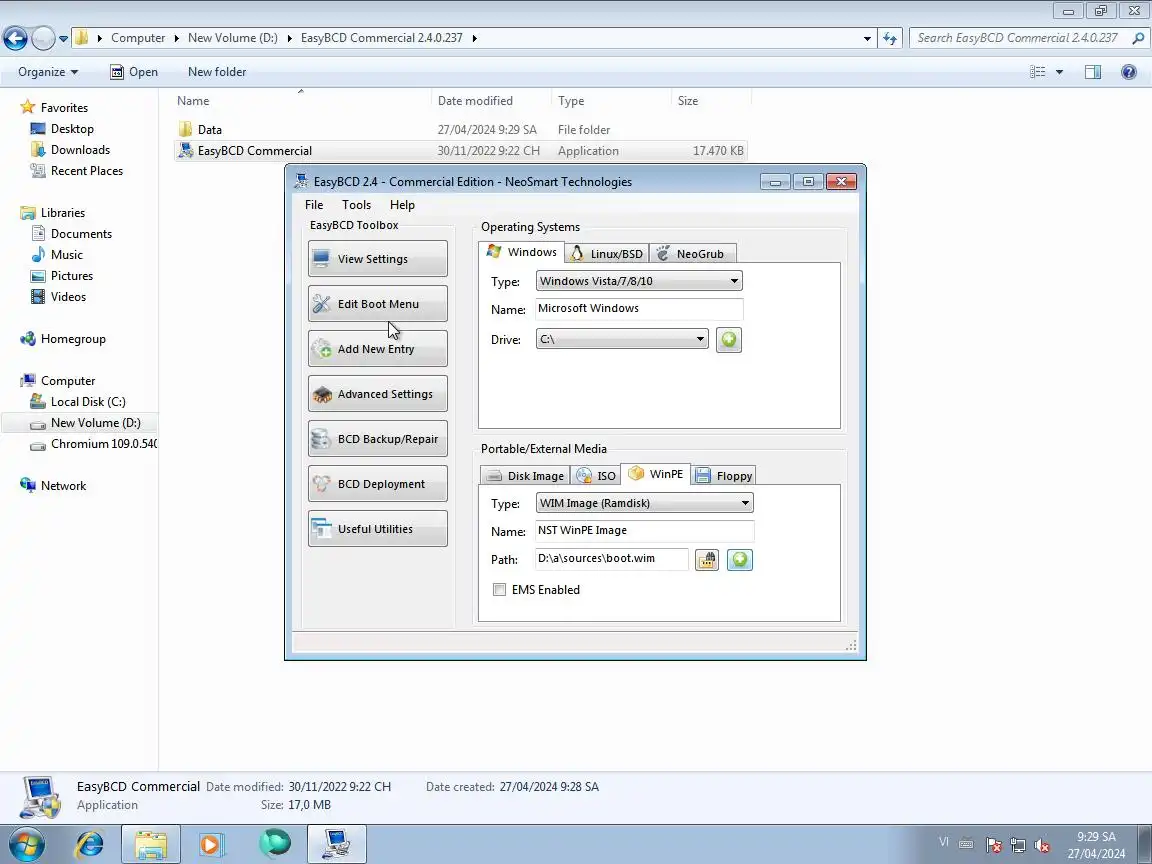Sort by the Size column header
The height and width of the screenshot is (864, 1152).
pyautogui.click(x=710, y=101)
